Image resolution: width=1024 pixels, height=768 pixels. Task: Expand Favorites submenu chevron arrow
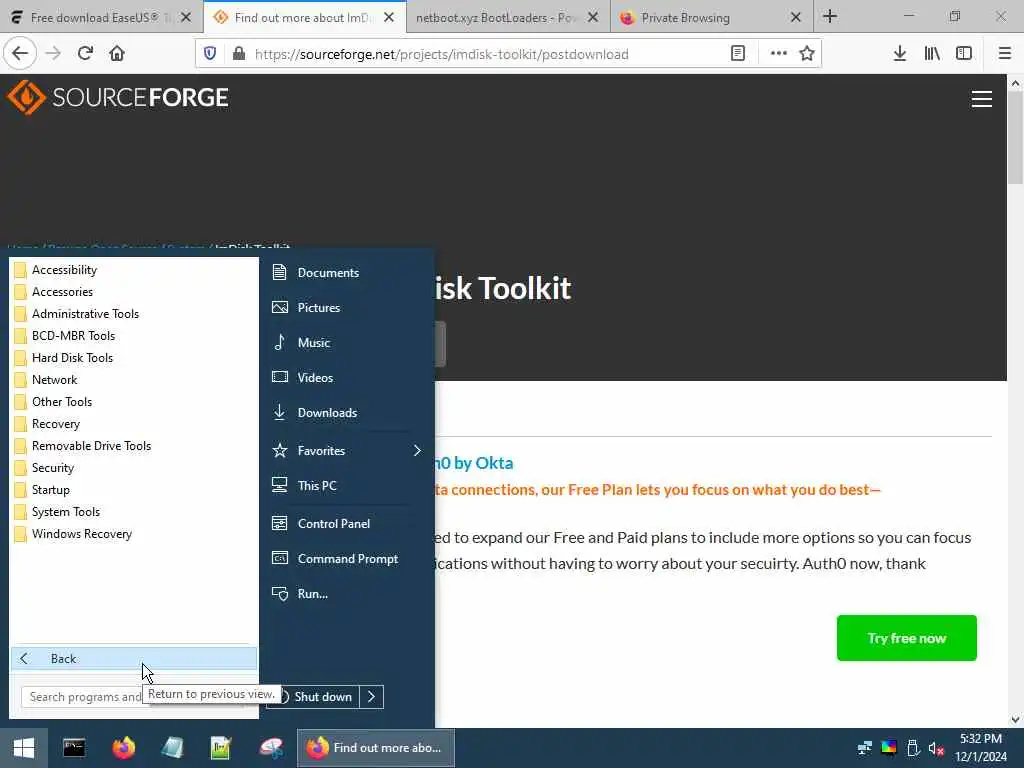click(417, 451)
